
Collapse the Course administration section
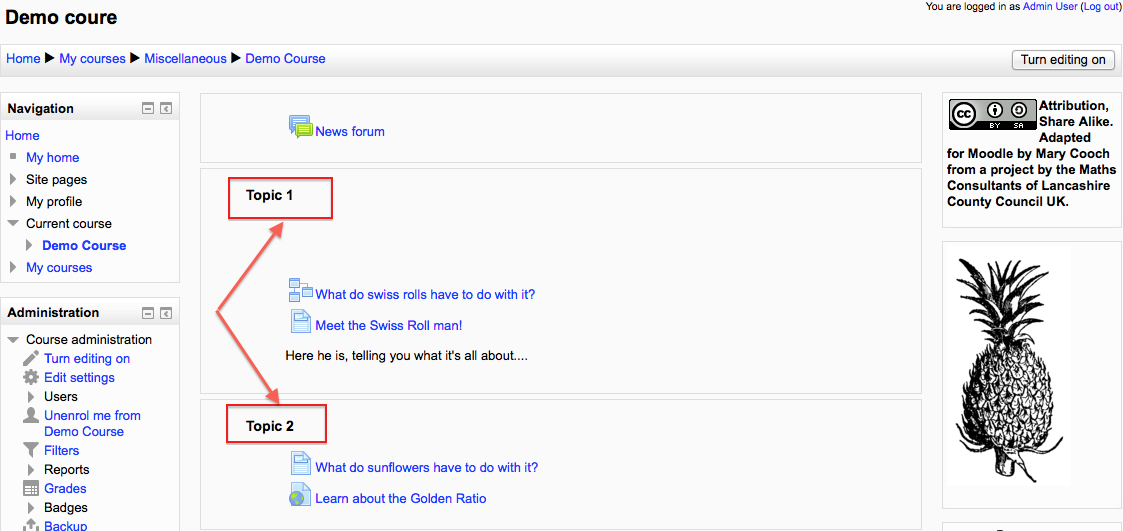12,340
